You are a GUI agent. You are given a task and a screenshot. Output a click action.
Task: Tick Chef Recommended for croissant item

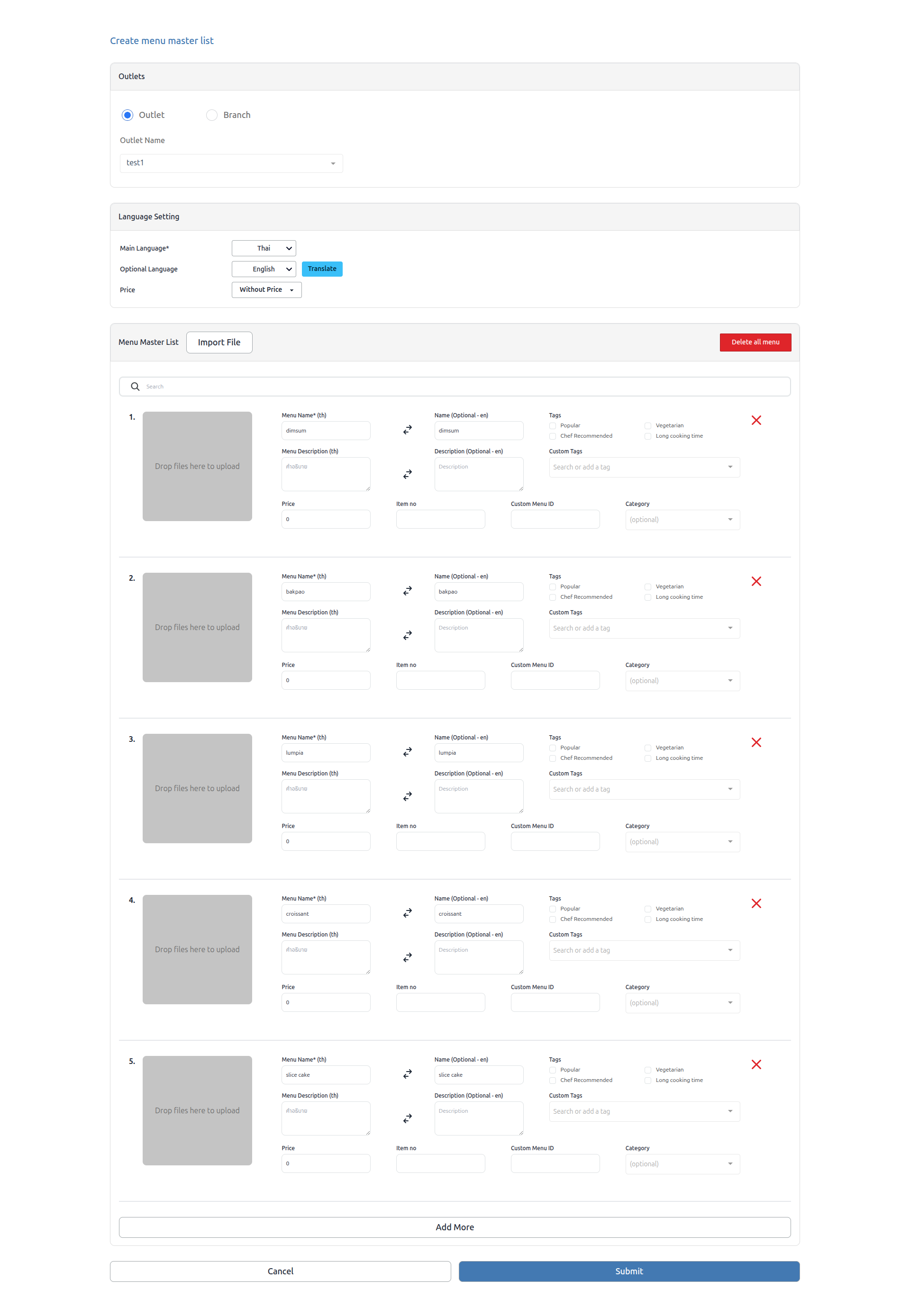click(x=553, y=919)
